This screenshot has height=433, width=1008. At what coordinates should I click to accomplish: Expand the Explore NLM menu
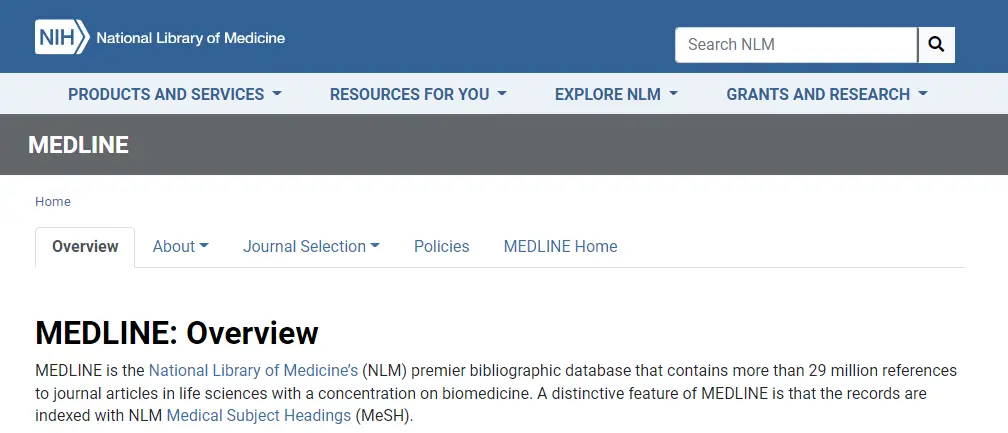(616, 94)
